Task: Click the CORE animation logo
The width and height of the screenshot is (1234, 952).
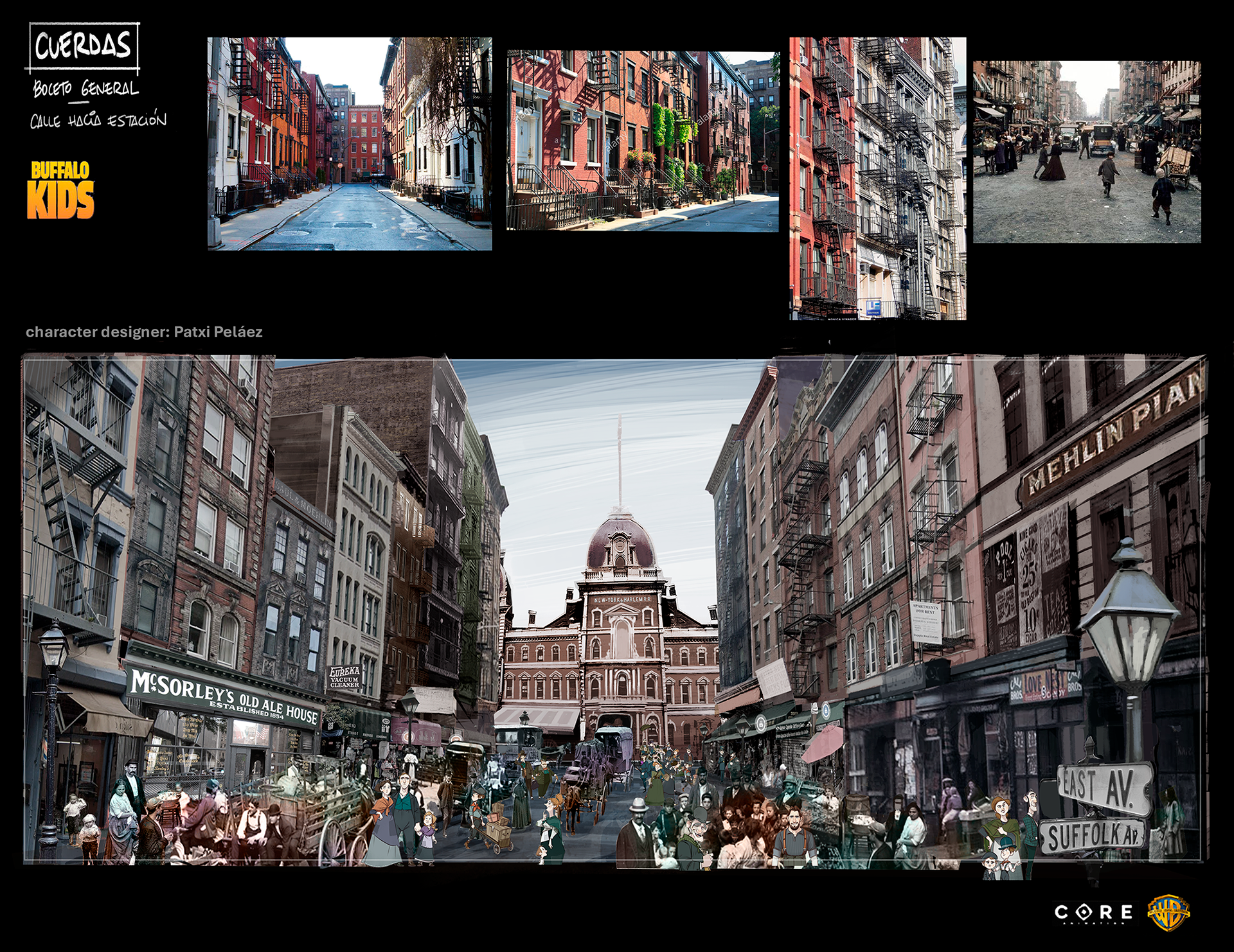Action: [1094, 913]
